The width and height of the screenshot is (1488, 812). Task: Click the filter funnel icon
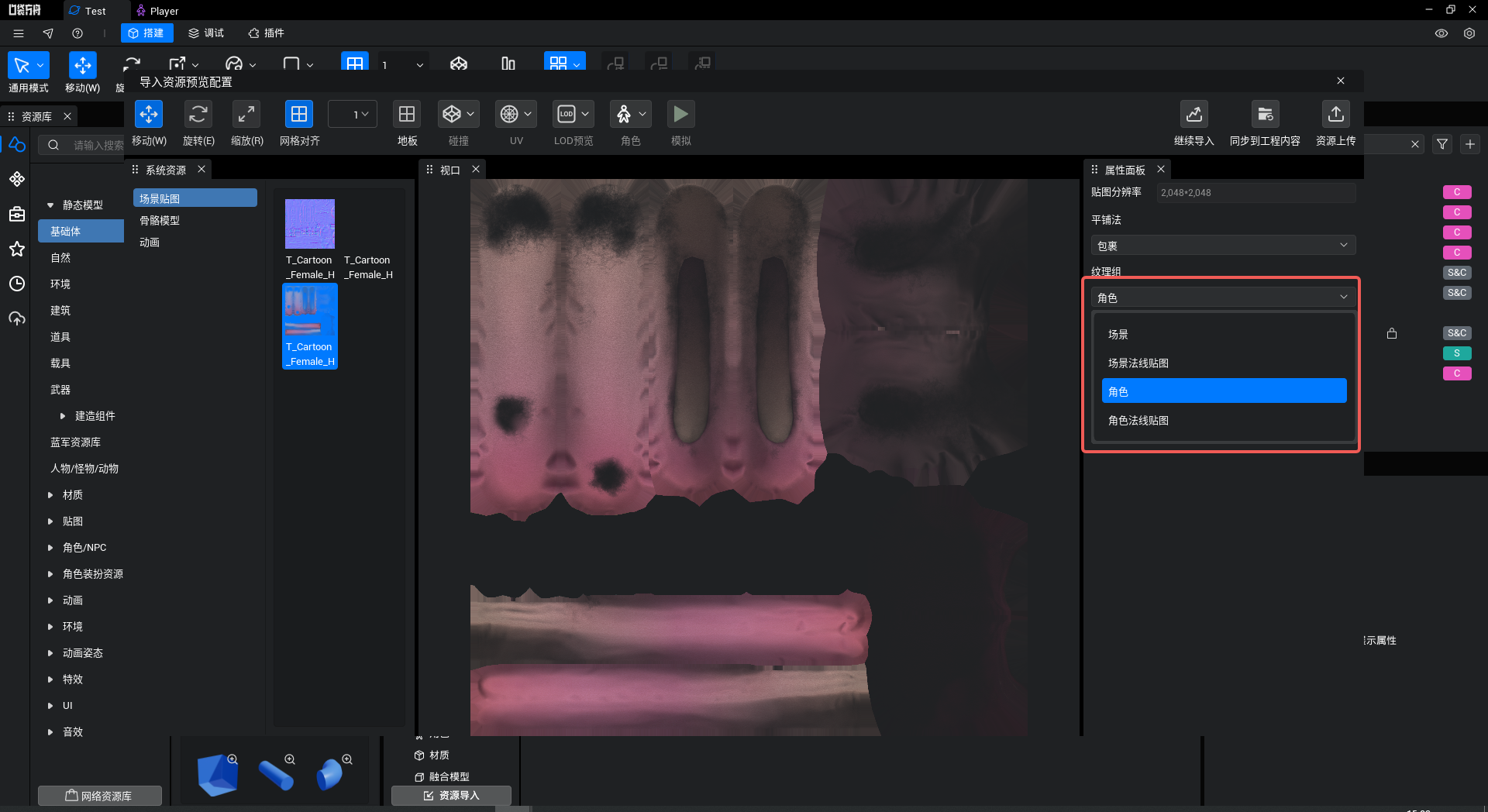[1442, 144]
